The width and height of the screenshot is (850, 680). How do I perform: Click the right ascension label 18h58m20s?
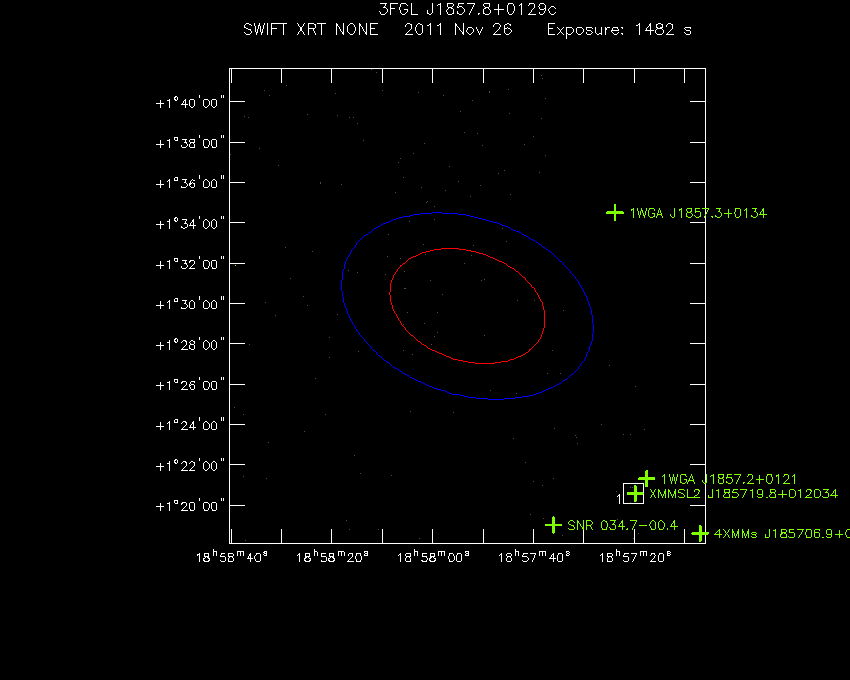point(332,556)
